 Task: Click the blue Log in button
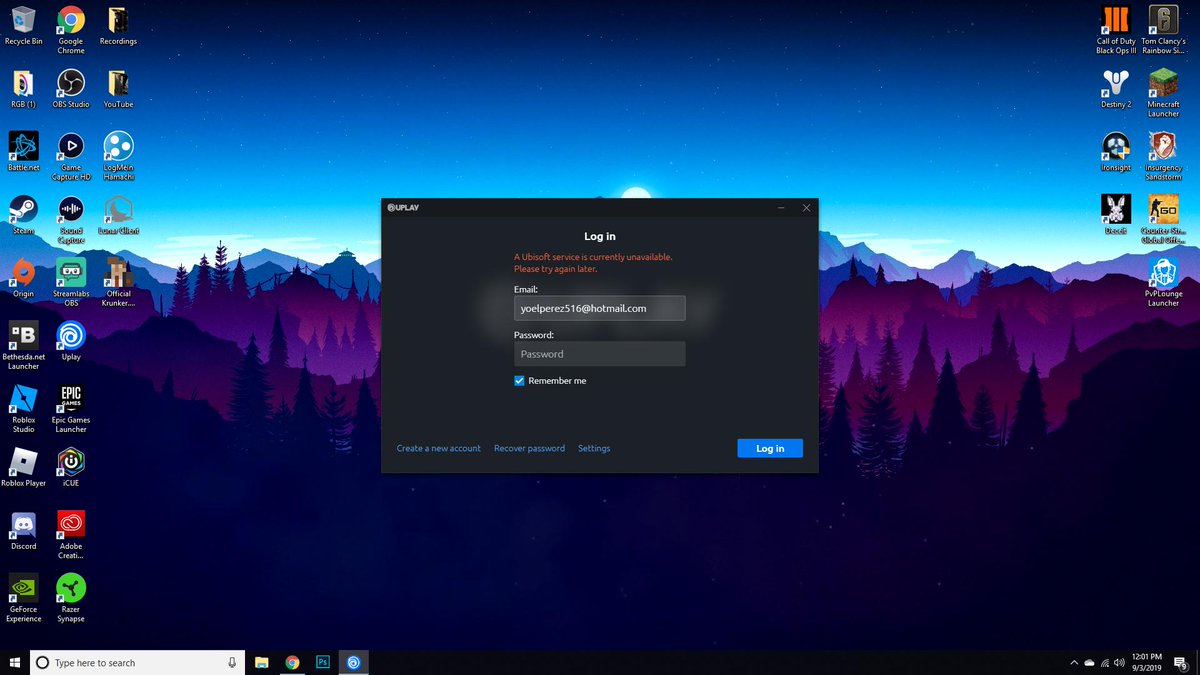pos(770,448)
